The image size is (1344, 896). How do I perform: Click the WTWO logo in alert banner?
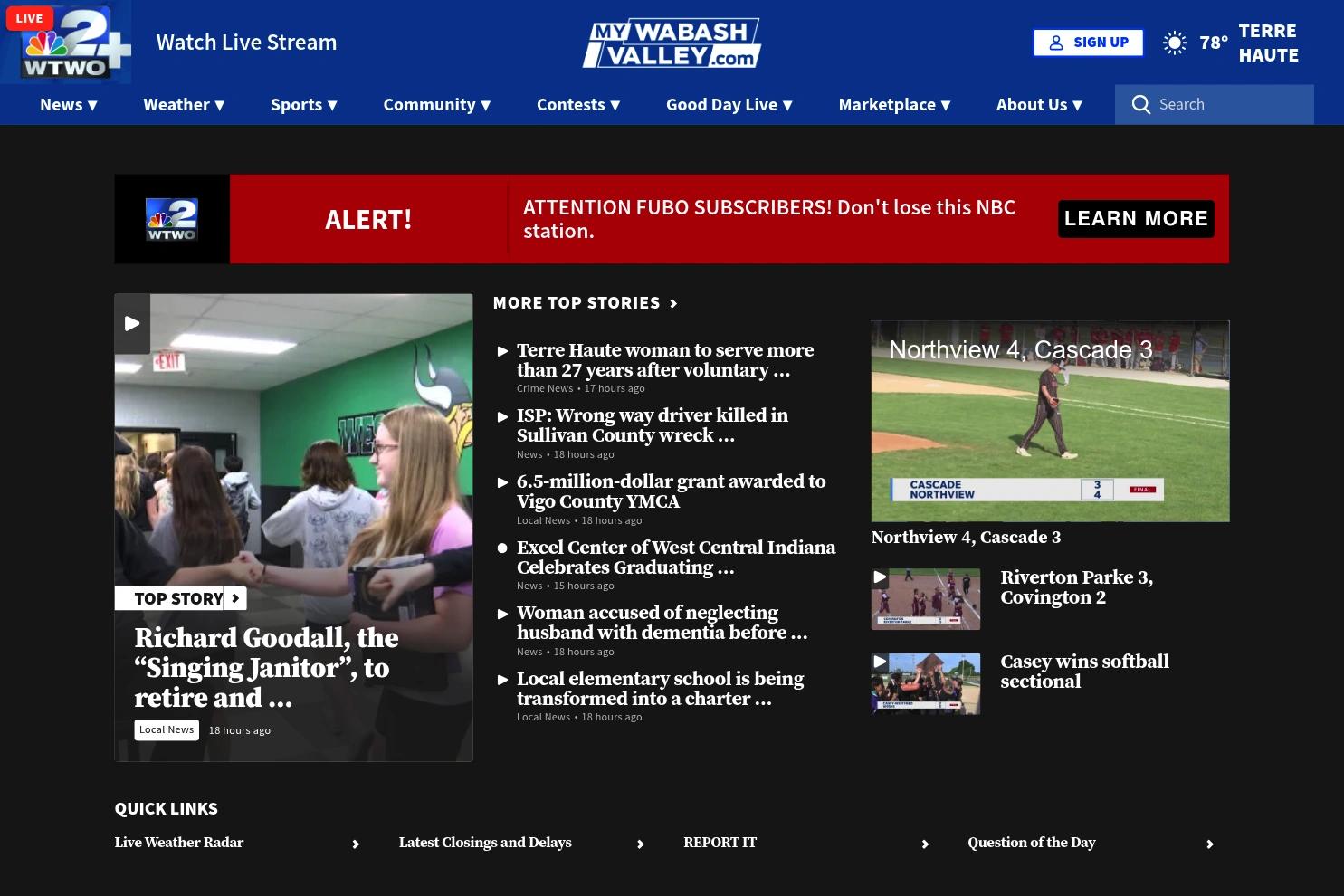coord(172,219)
